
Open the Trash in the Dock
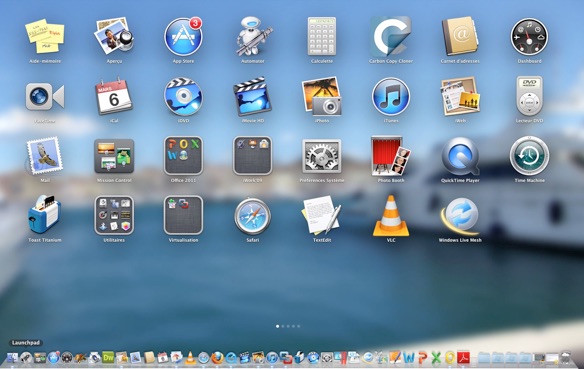pos(565,357)
